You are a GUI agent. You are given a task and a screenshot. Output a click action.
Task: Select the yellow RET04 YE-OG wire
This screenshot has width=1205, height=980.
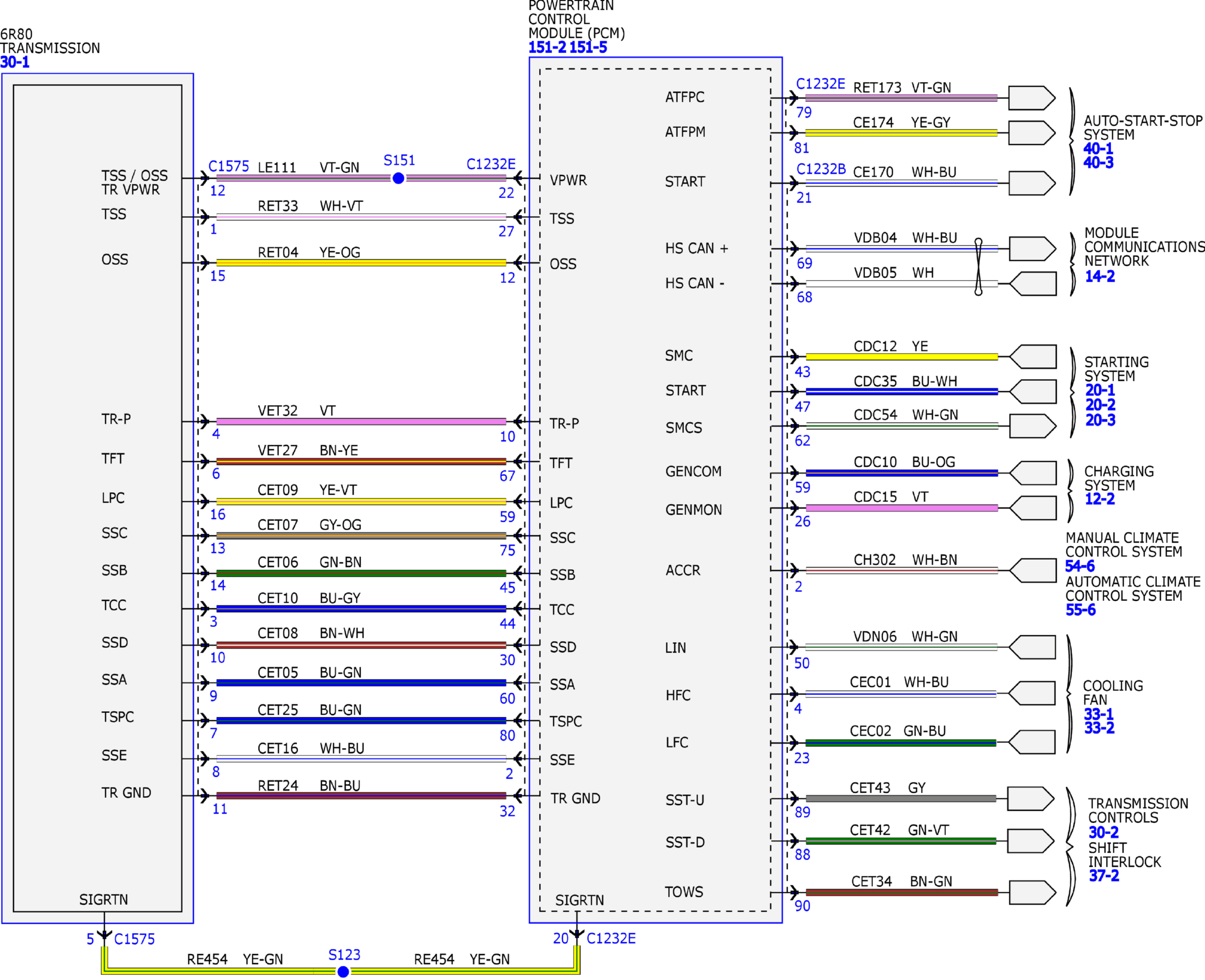tap(361, 263)
